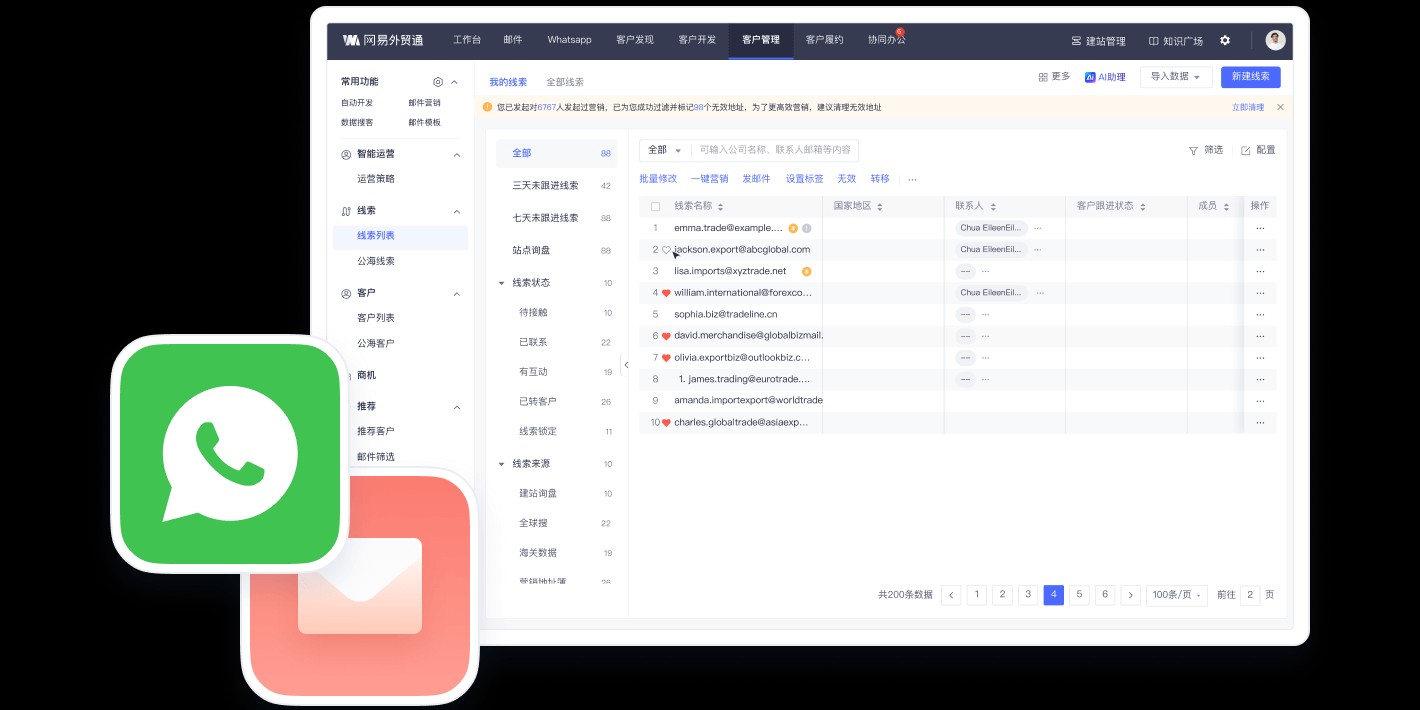Open the 全部 search scope dropdown
The height and width of the screenshot is (710, 1420).
[664, 150]
